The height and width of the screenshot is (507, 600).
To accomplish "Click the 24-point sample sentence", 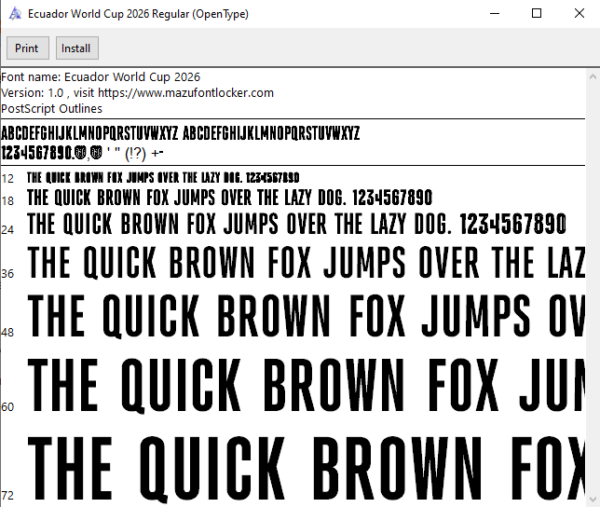I will pyautogui.click(x=297, y=224).
